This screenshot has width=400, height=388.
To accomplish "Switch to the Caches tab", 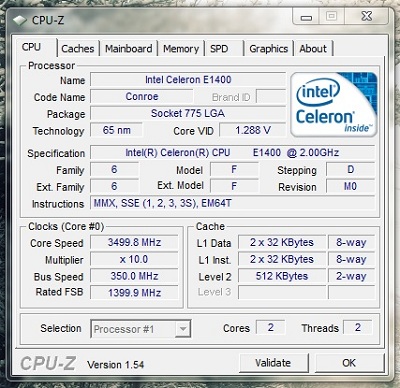I will coord(78,49).
